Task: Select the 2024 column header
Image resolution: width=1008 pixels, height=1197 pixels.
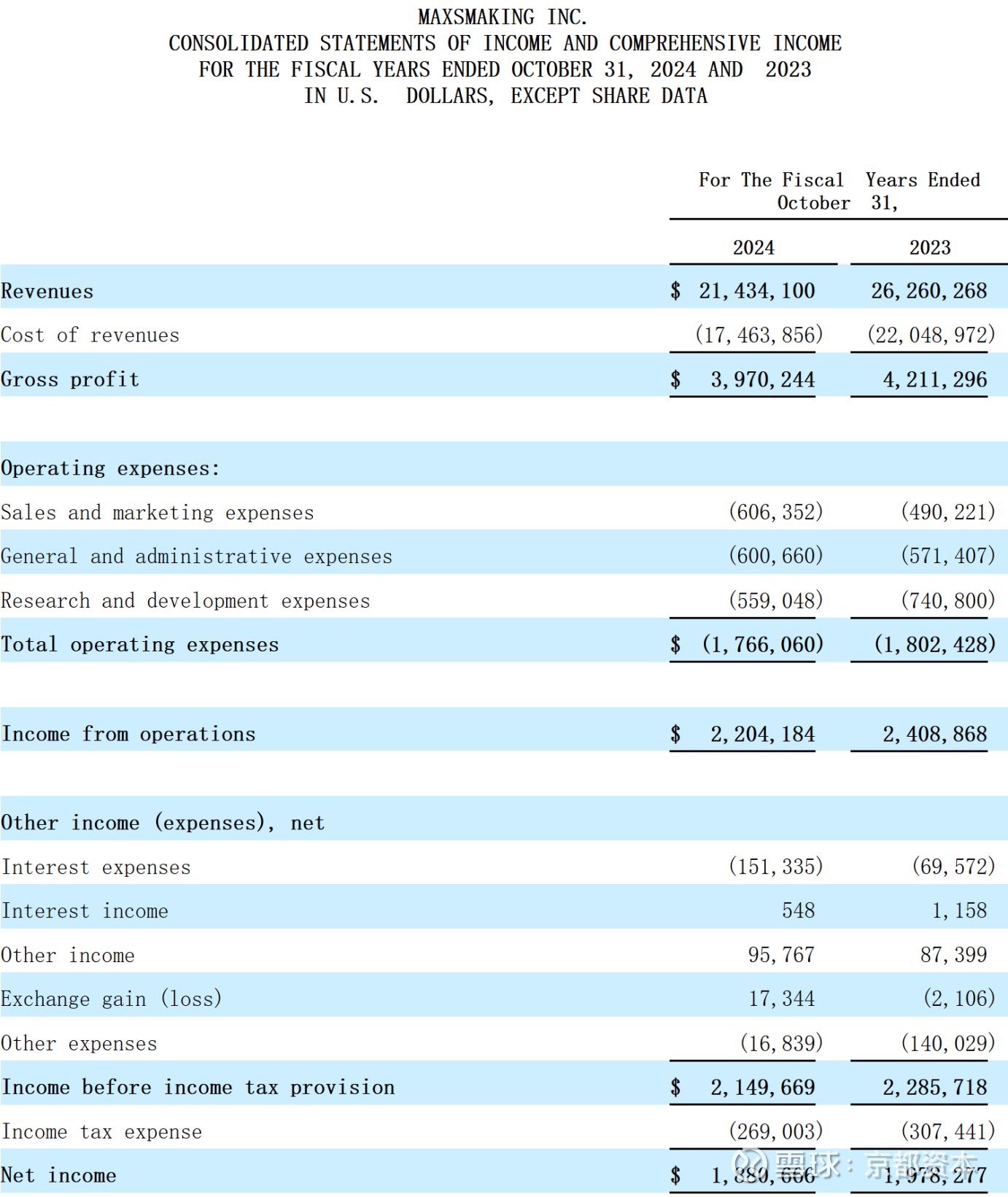Action: [753, 247]
